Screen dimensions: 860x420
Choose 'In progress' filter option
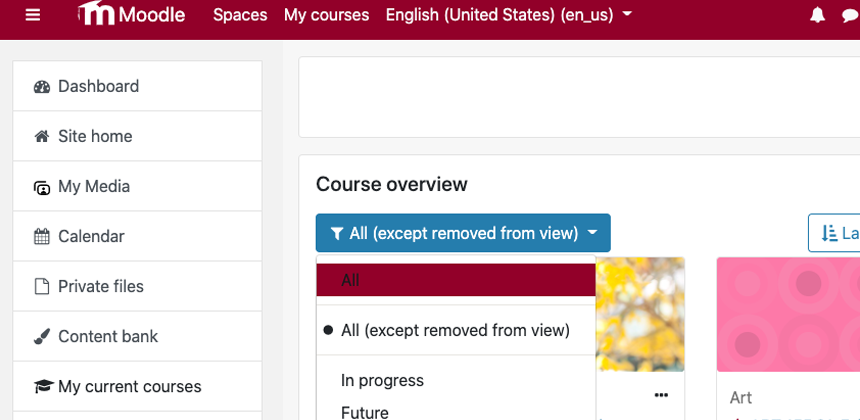coord(382,380)
